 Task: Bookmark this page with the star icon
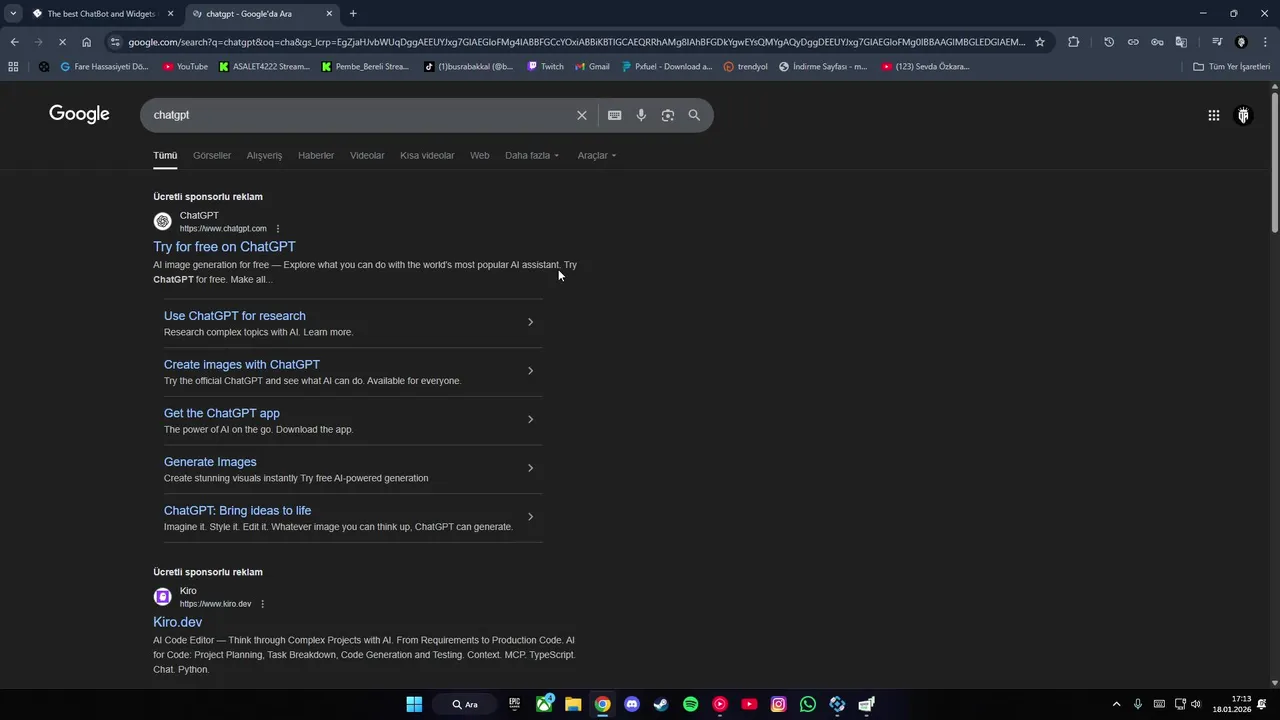click(x=1040, y=42)
